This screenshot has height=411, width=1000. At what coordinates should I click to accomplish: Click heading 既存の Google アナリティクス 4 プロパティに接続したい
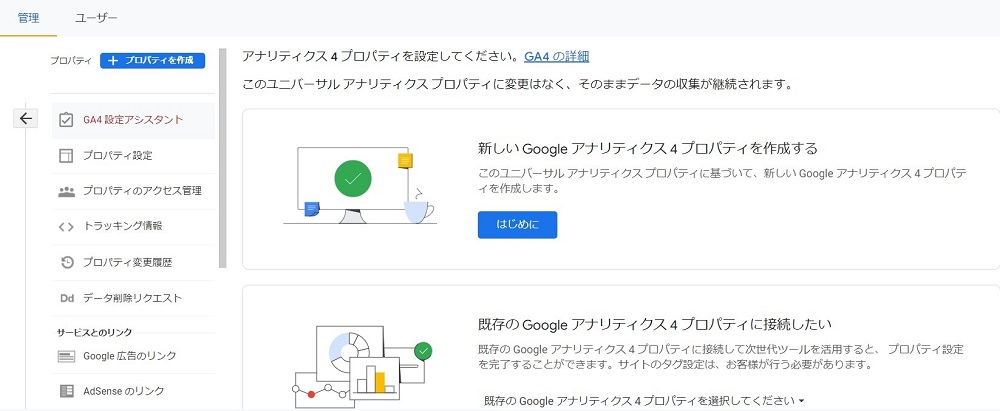point(655,324)
